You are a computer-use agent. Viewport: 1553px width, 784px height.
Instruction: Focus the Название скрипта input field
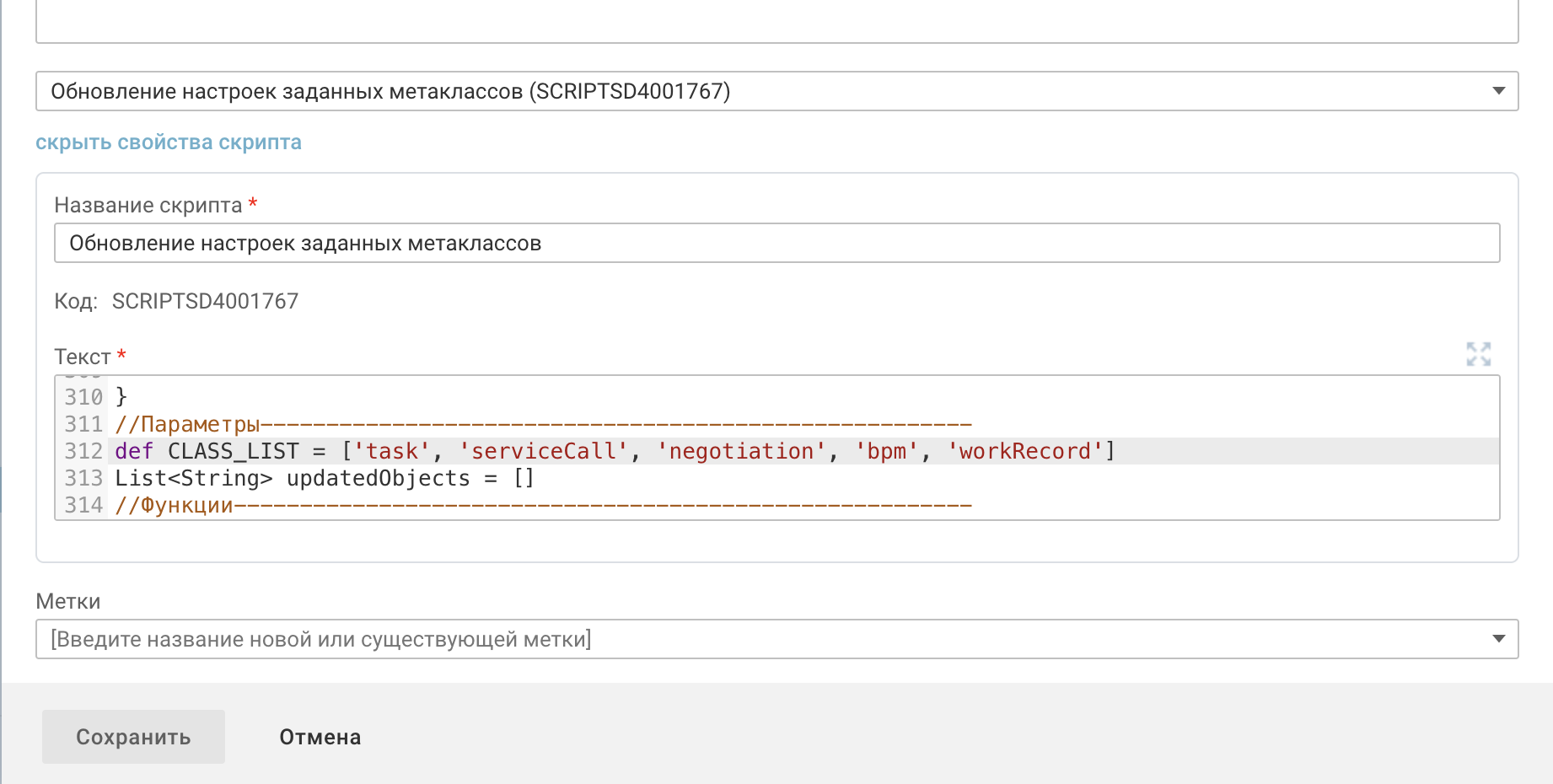coord(776,243)
